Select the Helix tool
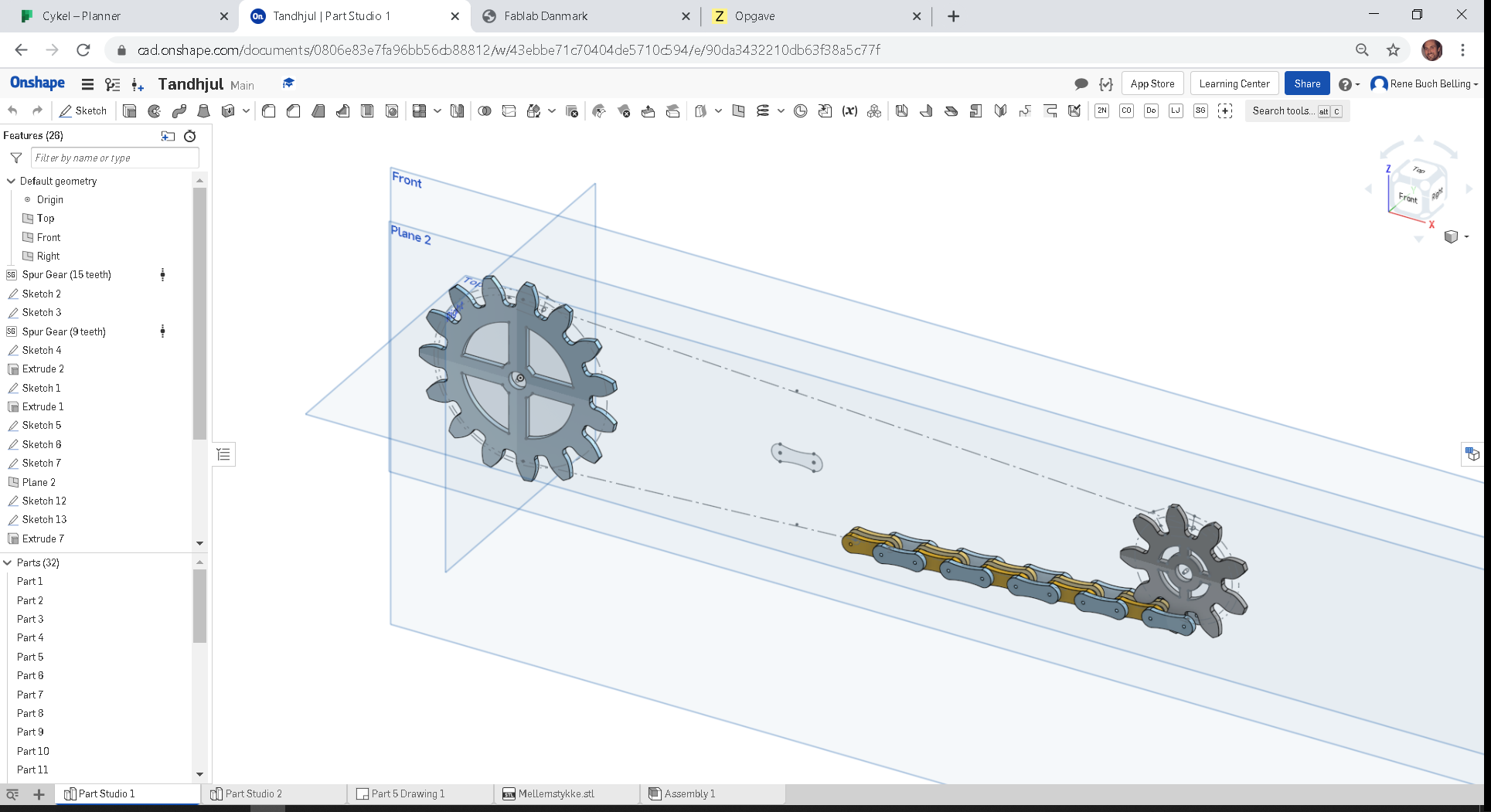Screen dimensions: 1491x812 763,111
